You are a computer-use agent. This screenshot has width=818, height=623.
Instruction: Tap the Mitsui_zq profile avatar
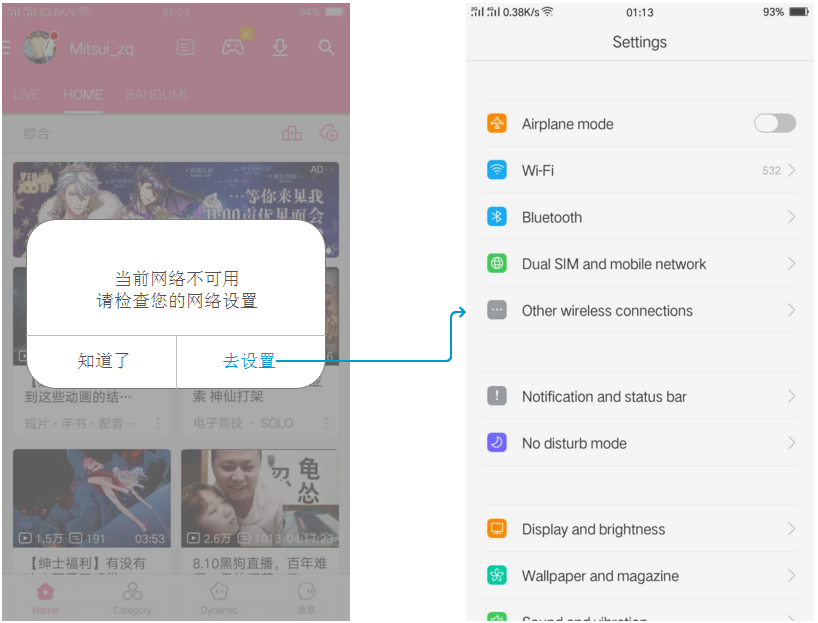40,47
